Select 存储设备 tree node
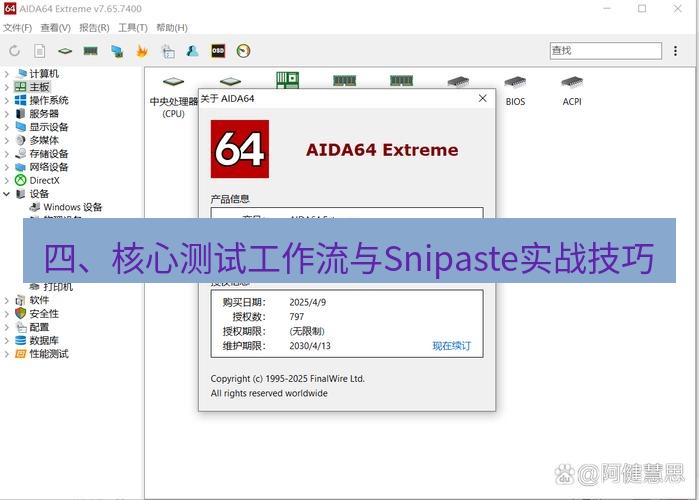This screenshot has width=699, height=500. coord(49,154)
